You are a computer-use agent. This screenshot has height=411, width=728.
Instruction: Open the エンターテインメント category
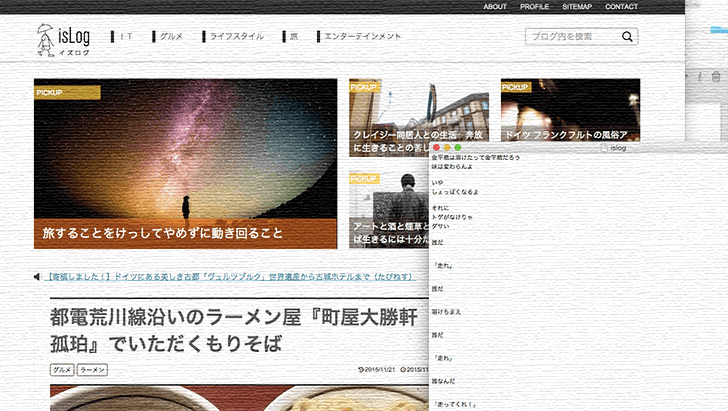pyautogui.click(x=359, y=36)
